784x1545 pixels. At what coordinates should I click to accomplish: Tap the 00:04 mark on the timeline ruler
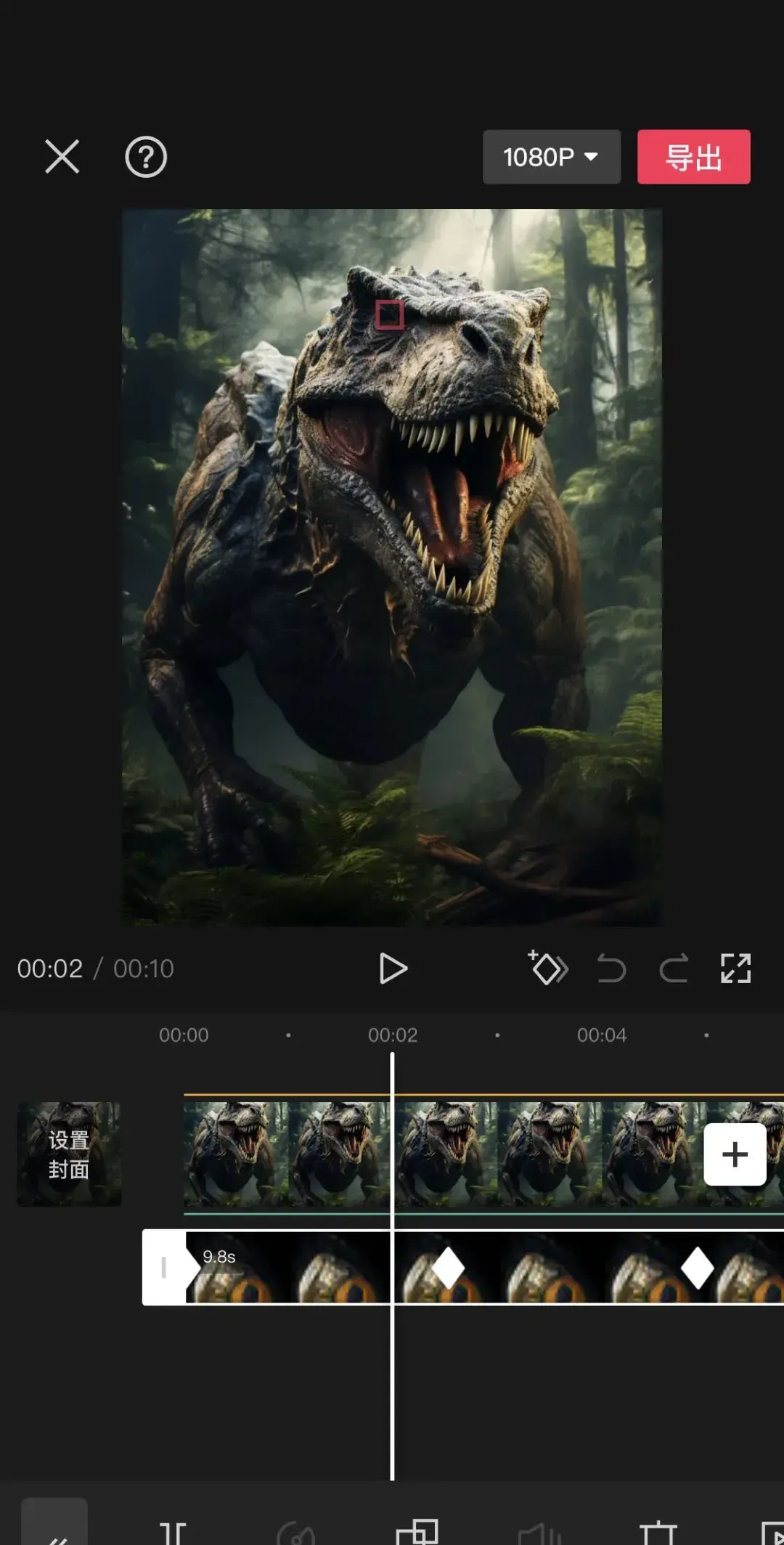point(602,1035)
